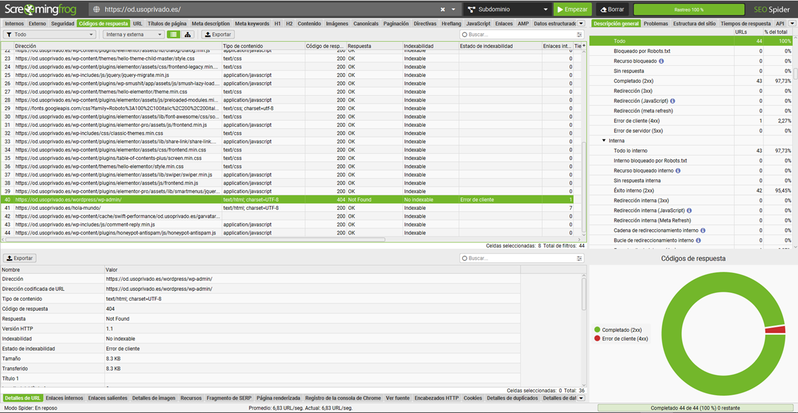Switch to list view icon
Image resolution: width=798 pixels, height=413 pixels.
pyautogui.click(x=174, y=35)
